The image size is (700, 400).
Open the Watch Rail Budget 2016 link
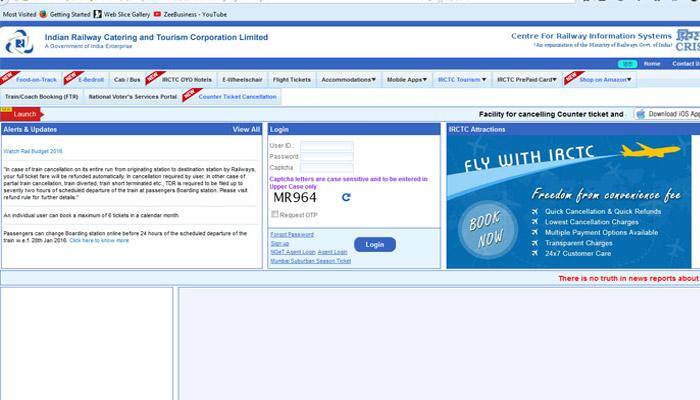33,151
